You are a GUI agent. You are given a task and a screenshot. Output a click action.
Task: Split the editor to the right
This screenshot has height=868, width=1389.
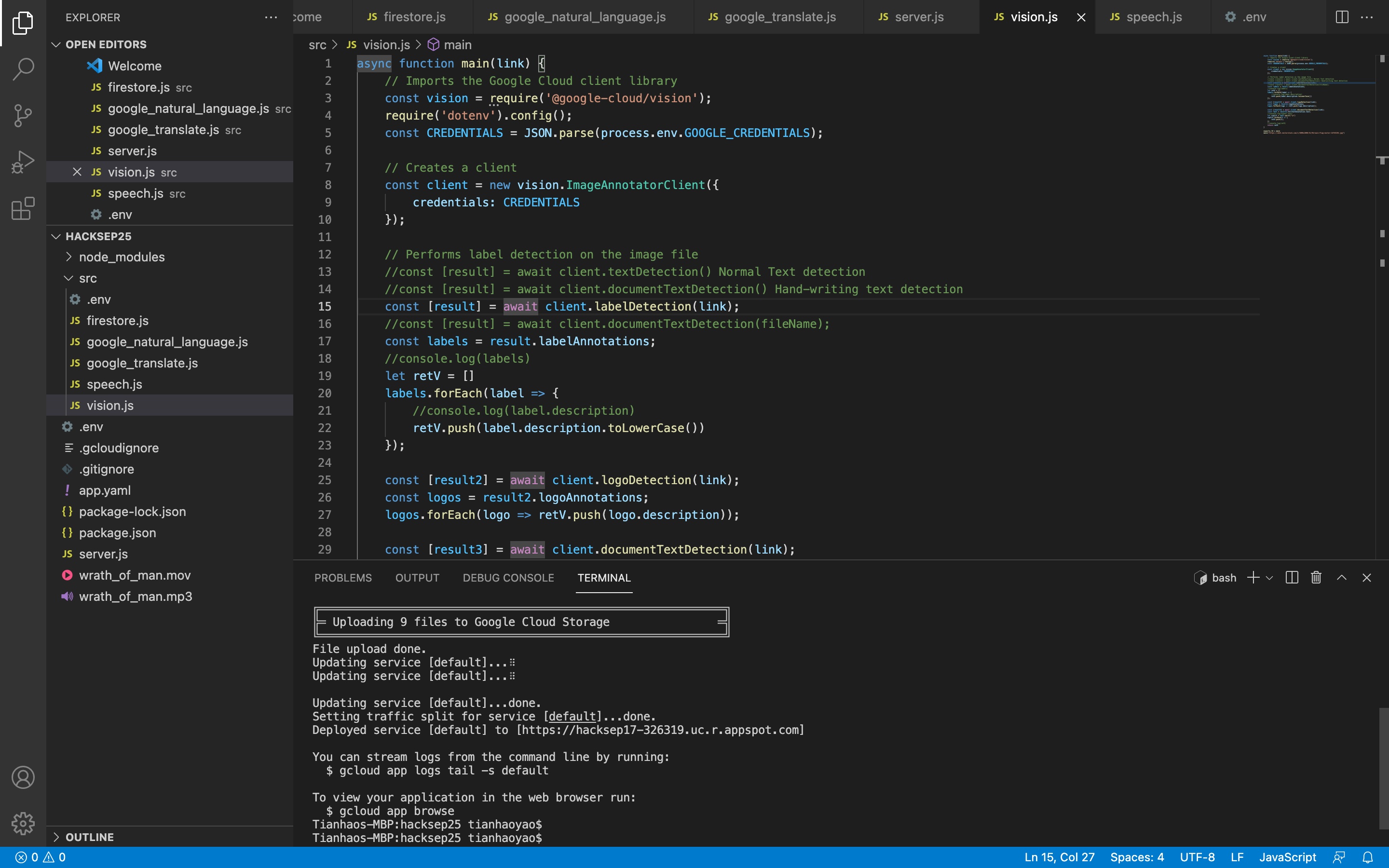pos(1342,17)
